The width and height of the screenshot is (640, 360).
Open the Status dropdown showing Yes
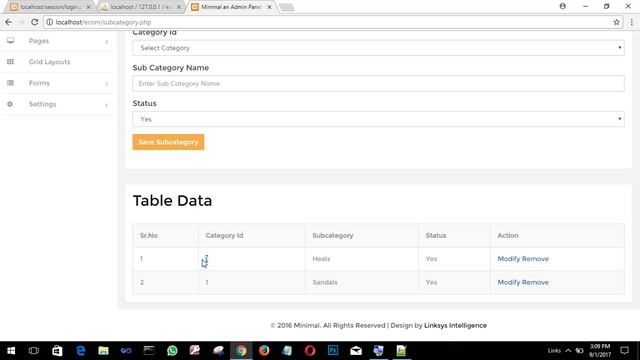coord(378,119)
